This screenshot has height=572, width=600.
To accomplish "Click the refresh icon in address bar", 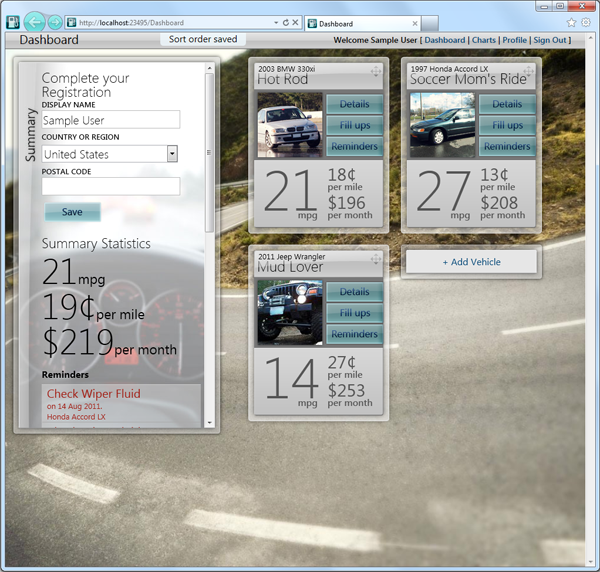I will pyautogui.click(x=286, y=23).
